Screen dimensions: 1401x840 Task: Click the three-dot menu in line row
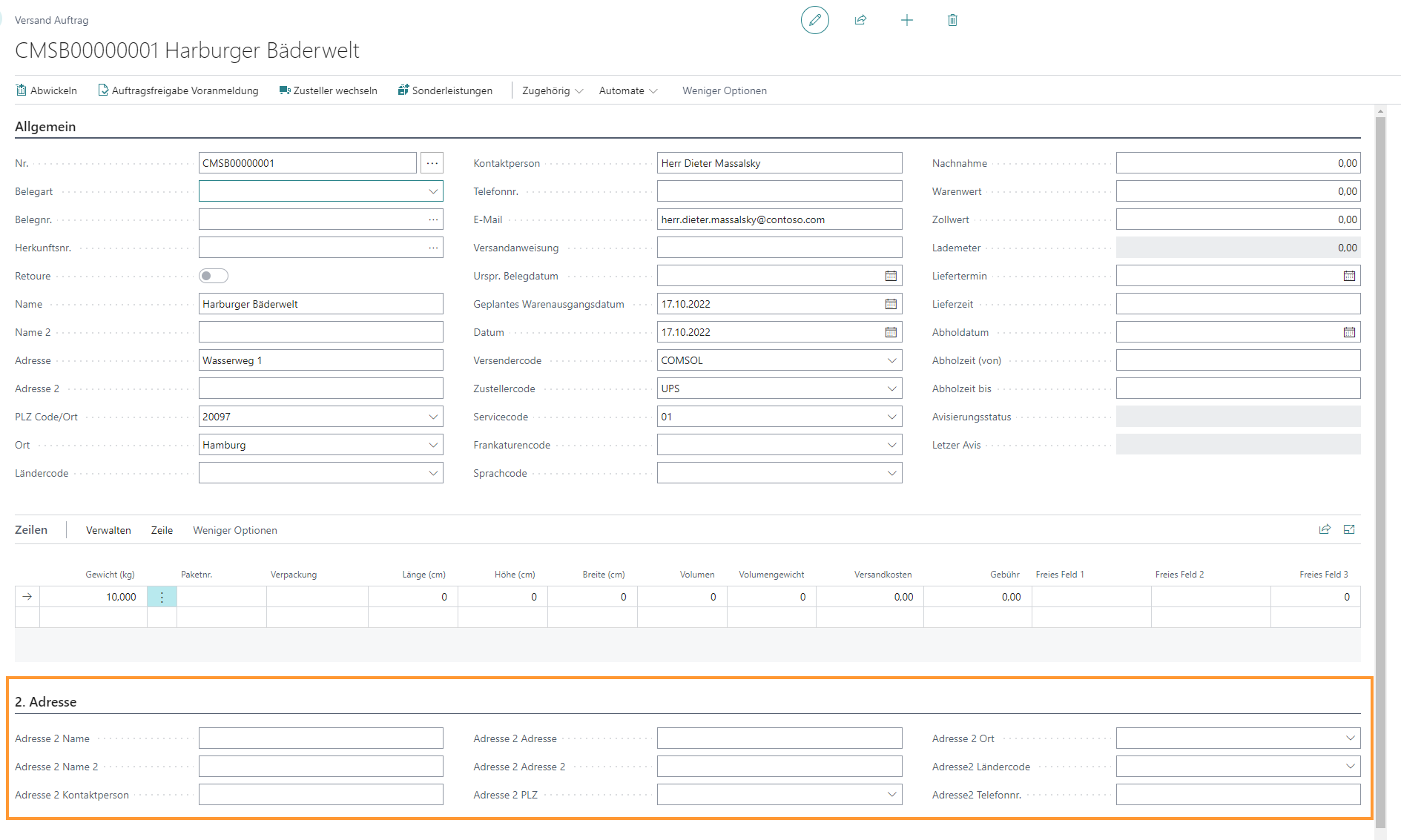pyautogui.click(x=162, y=597)
